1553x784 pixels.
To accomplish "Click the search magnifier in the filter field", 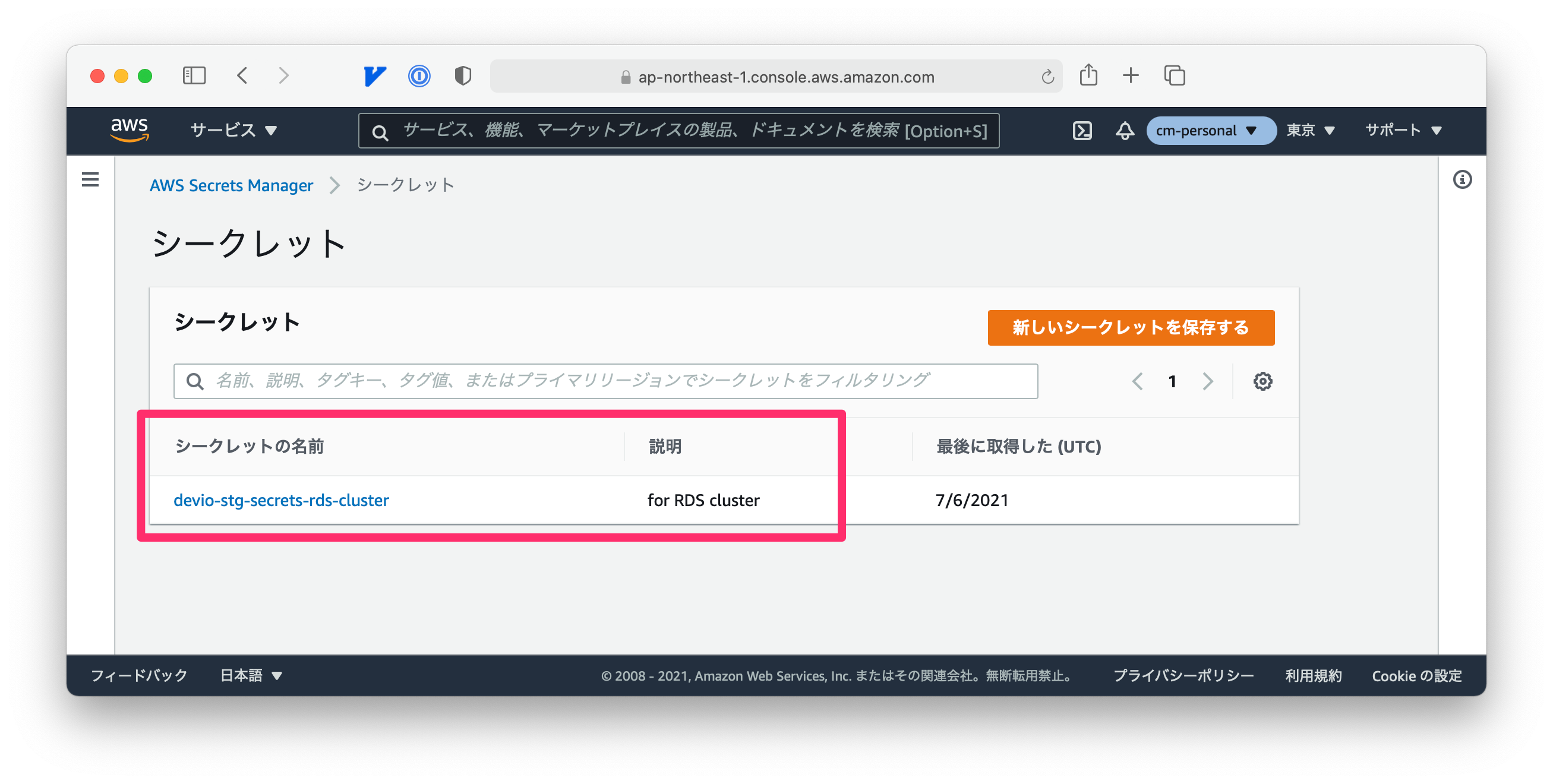I will [x=195, y=381].
